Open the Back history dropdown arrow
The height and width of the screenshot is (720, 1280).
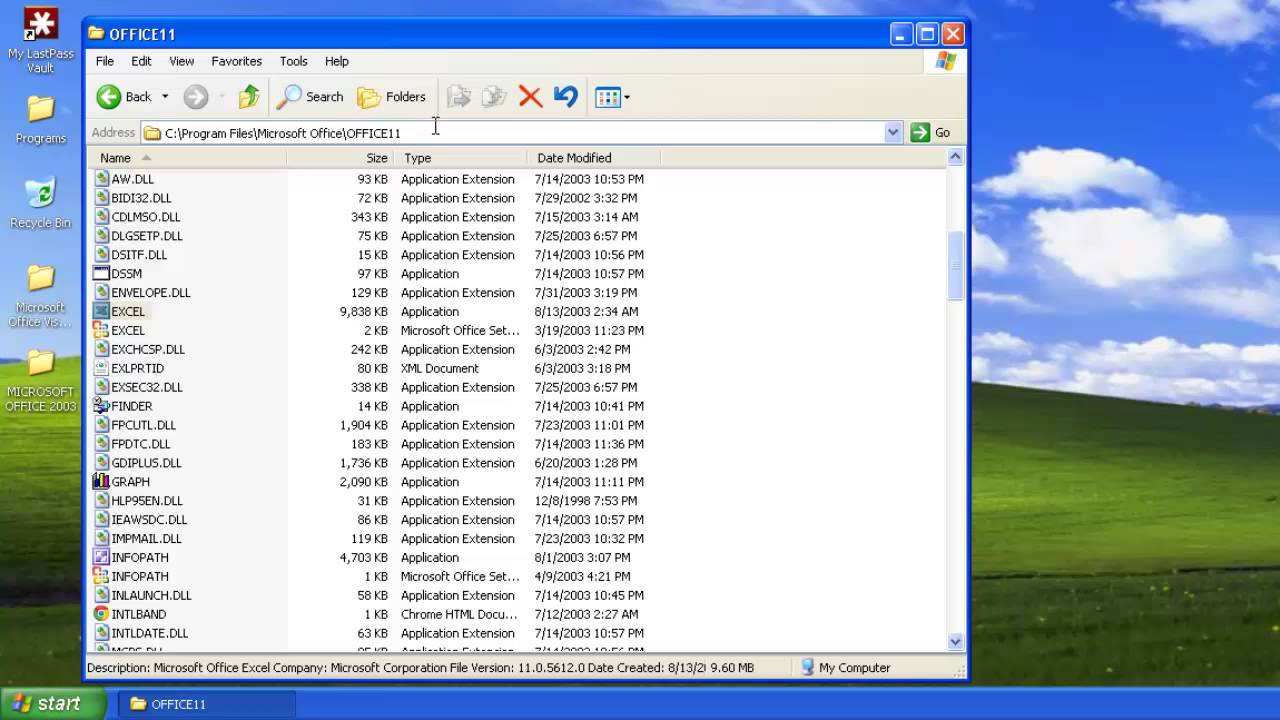click(x=165, y=97)
